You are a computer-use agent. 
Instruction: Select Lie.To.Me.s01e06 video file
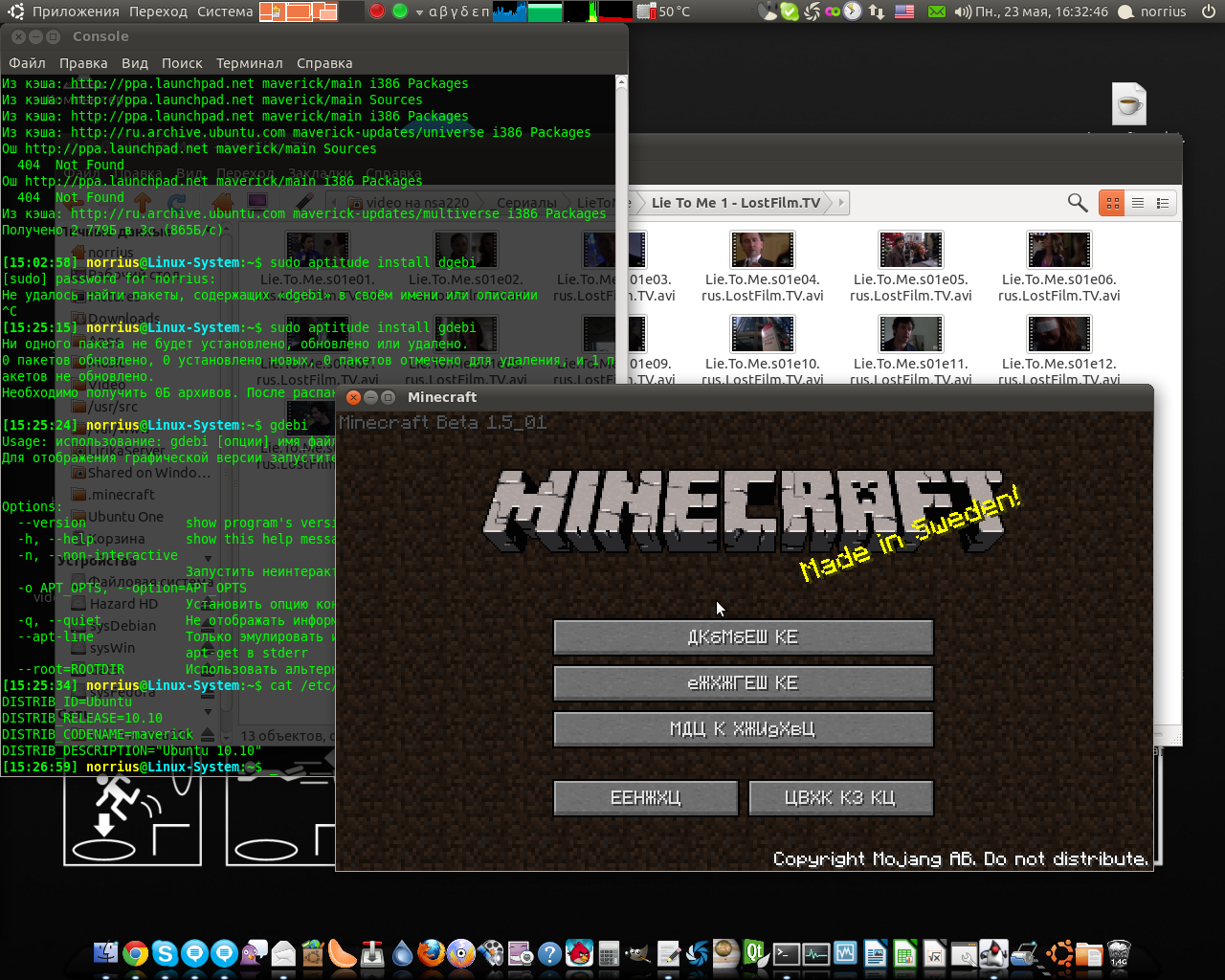1058,266
